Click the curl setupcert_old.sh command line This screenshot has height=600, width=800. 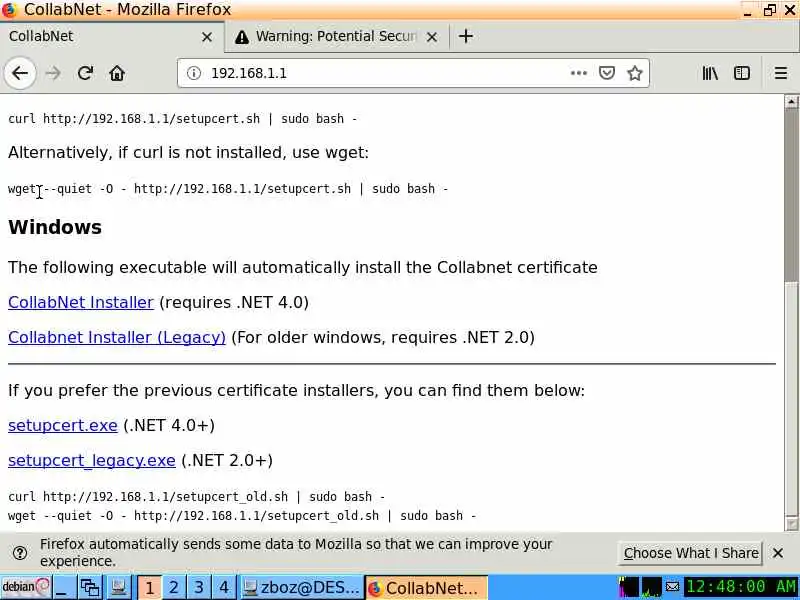coord(196,497)
